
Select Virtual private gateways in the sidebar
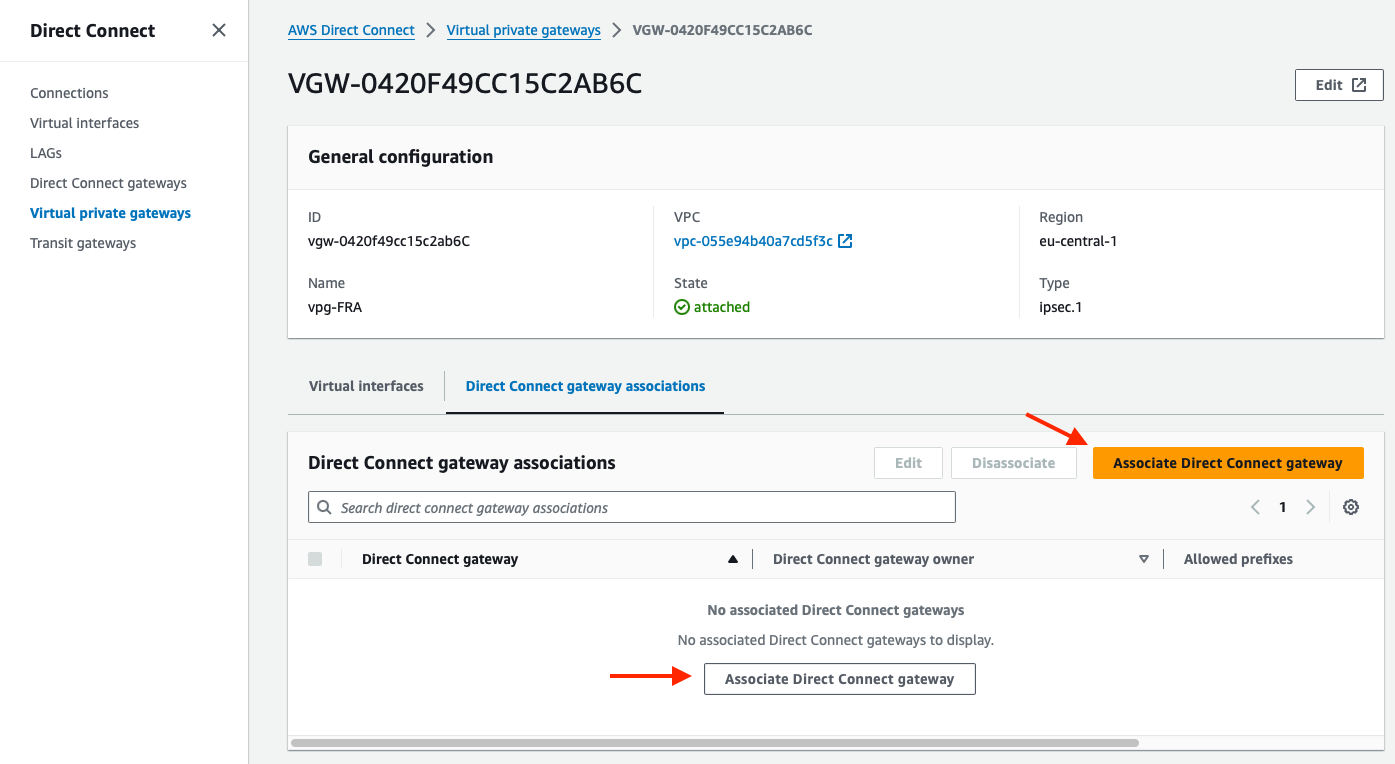coord(110,213)
